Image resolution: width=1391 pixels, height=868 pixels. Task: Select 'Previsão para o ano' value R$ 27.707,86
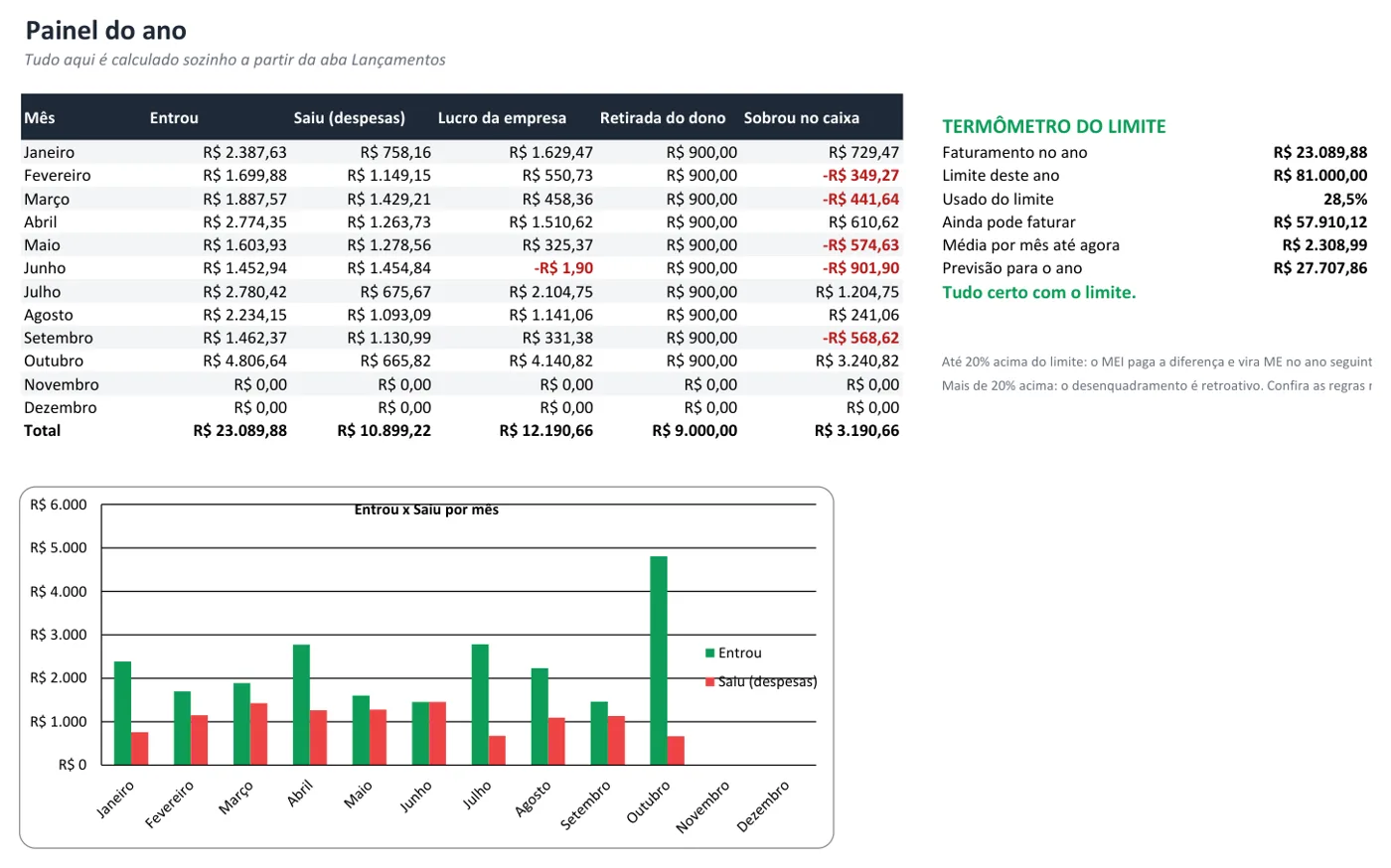click(1320, 268)
